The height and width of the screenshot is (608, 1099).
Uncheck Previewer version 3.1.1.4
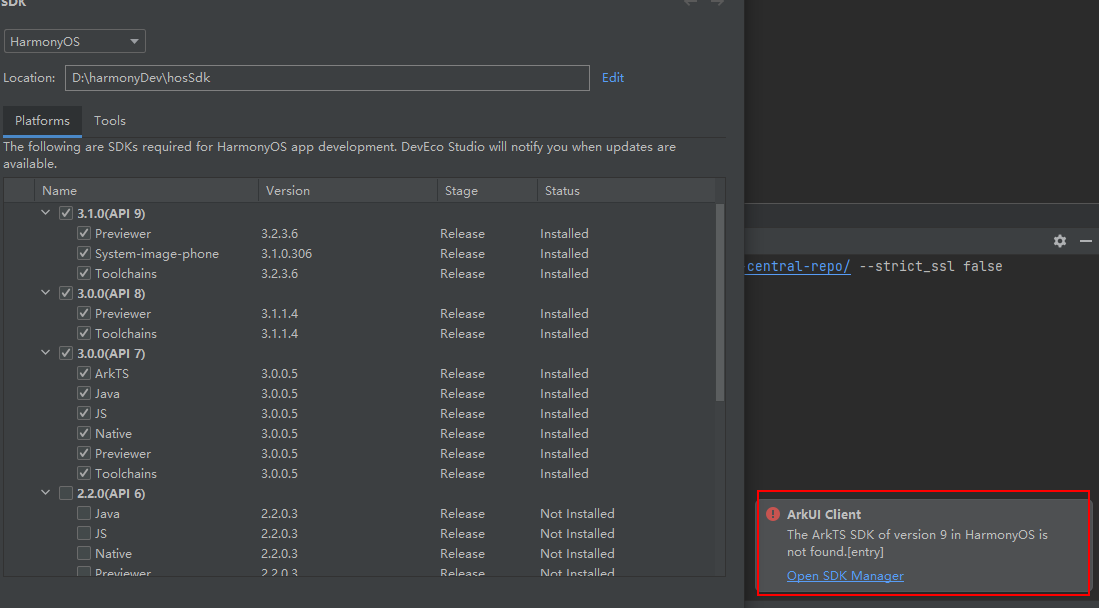click(84, 313)
